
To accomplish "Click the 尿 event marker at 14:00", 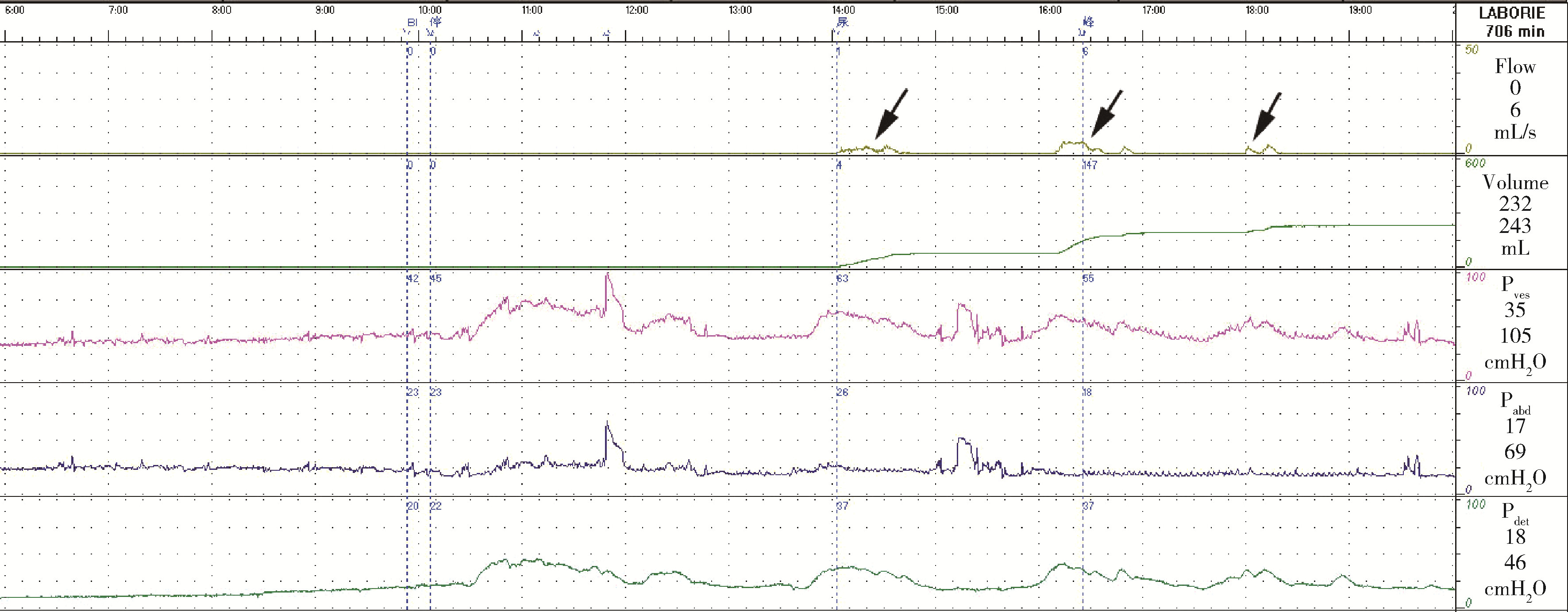I will (x=843, y=23).
